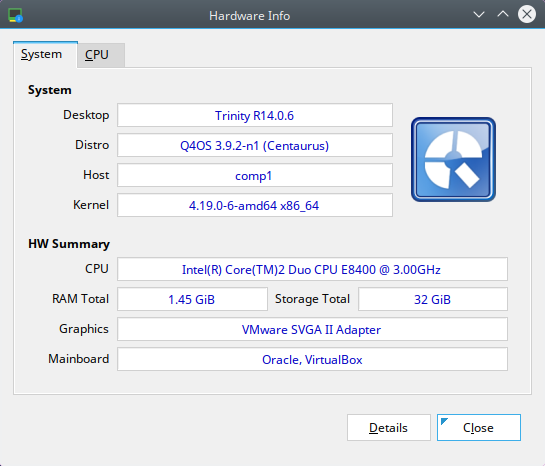Click the Hardware Info window title text
The image size is (545, 466).
[x=250, y=16]
